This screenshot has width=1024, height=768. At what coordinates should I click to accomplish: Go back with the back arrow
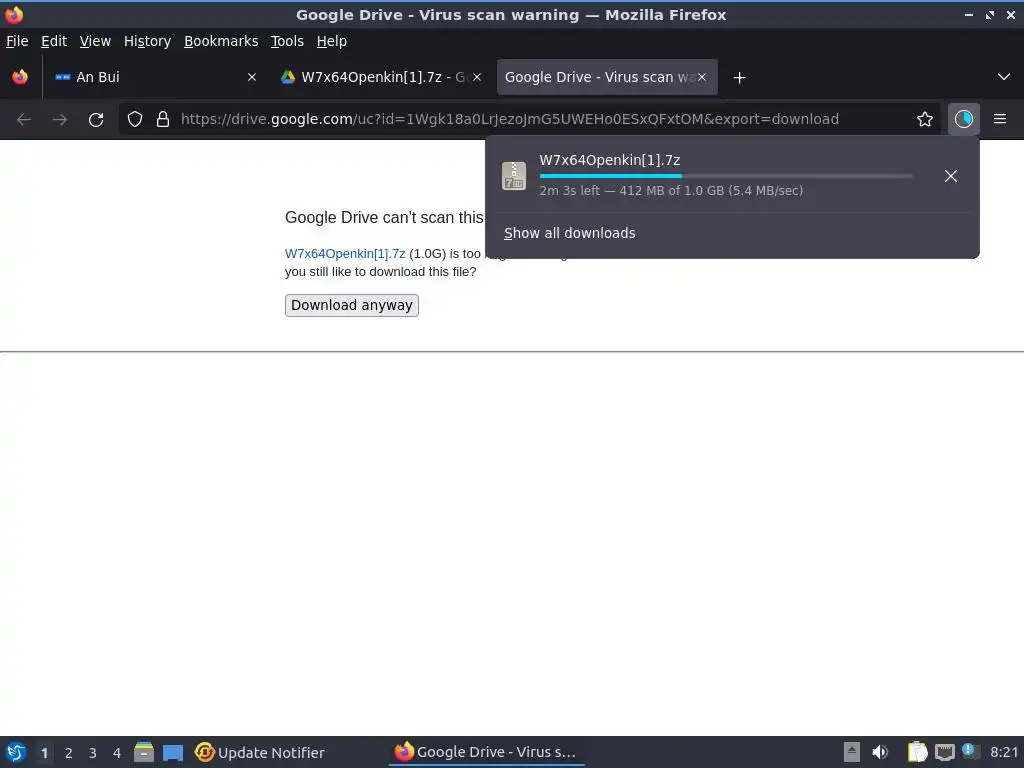(24, 120)
